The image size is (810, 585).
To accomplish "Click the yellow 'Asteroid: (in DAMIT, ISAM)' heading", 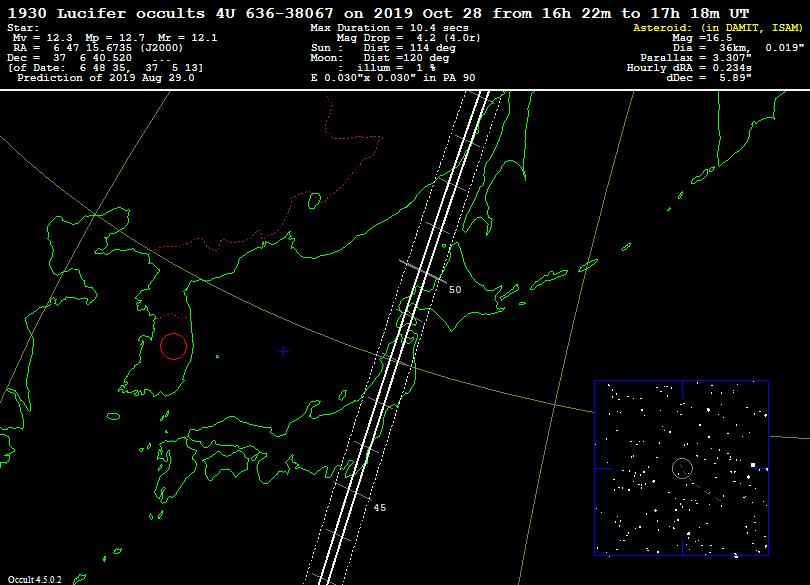I will (x=718, y=28).
